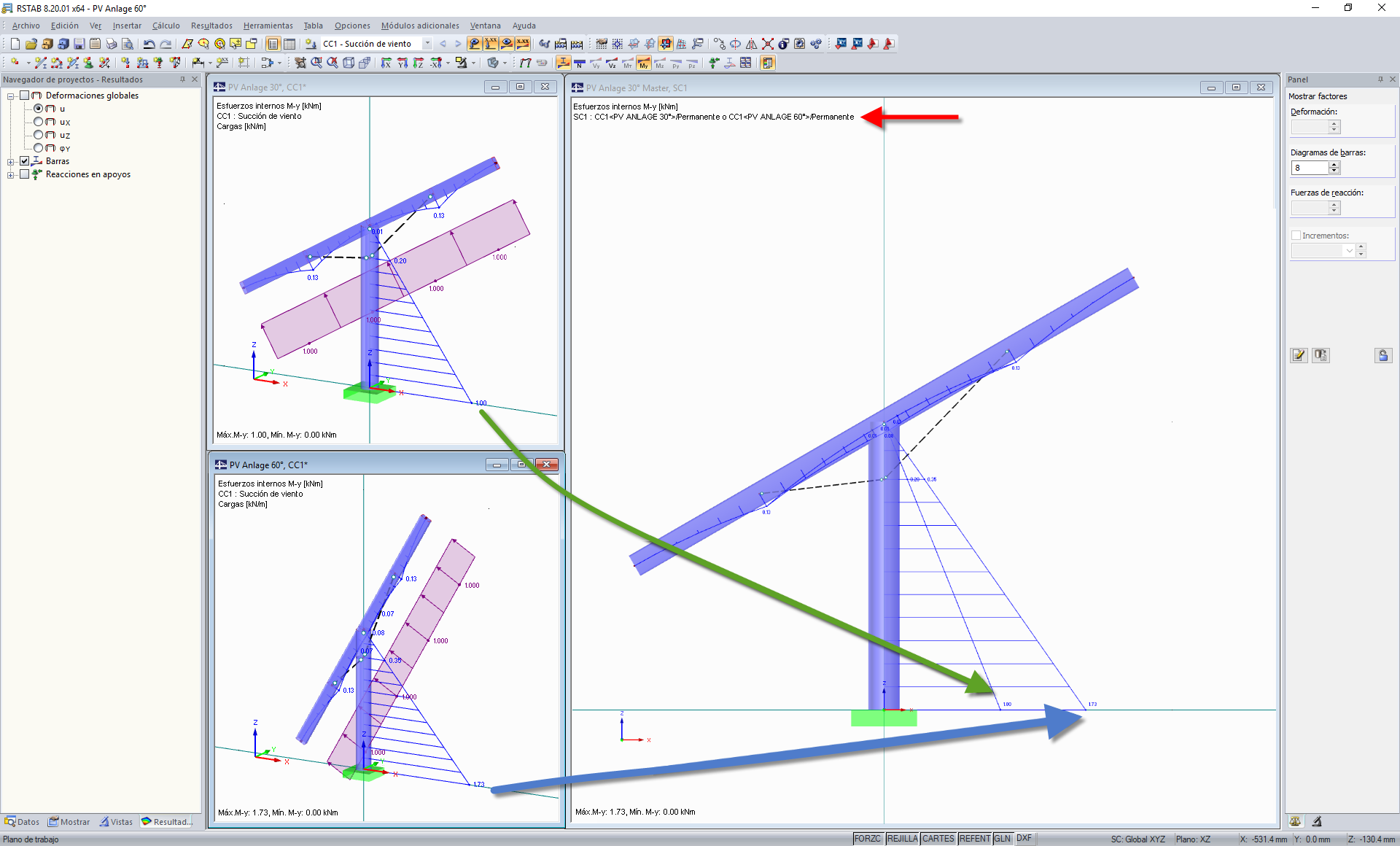Increase the Diagramas de barras stepper
This screenshot has width=1400, height=846.
1334,165
